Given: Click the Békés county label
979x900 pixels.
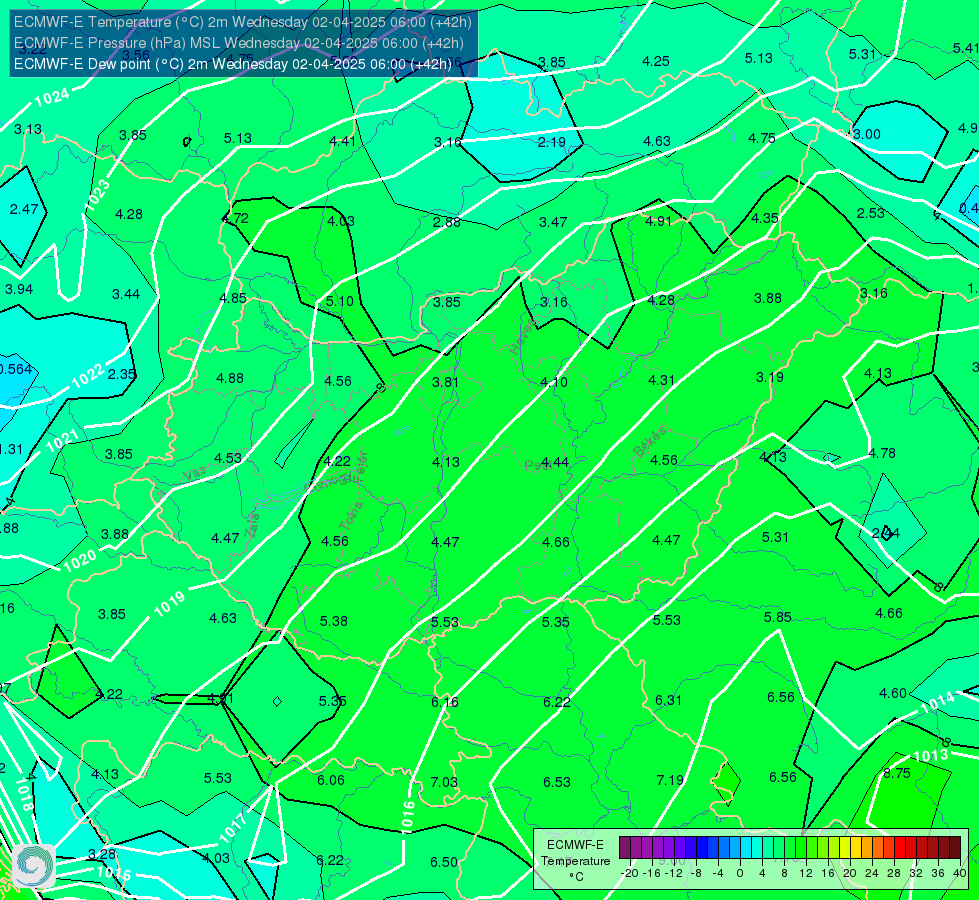Looking at the screenshot, I should click(649, 442).
